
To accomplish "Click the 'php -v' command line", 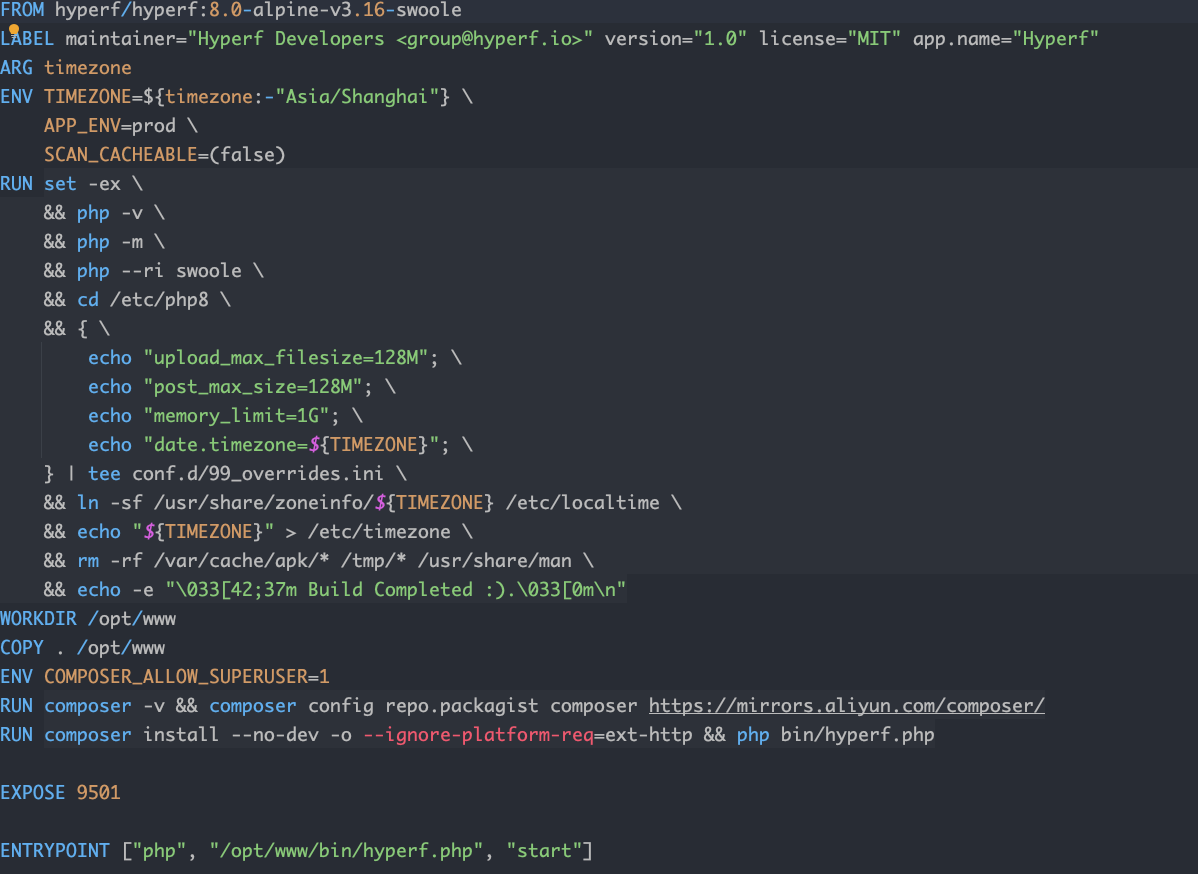I will click(x=109, y=213).
